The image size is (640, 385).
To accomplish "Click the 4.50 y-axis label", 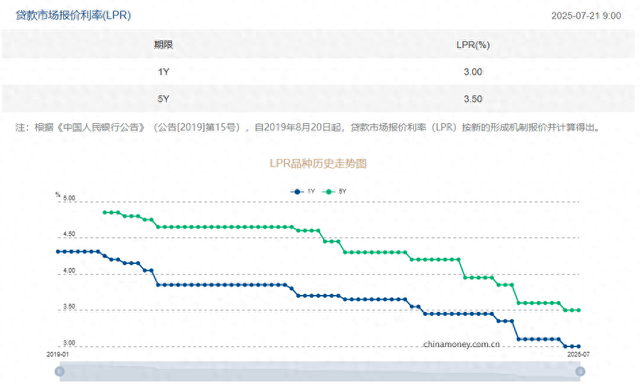I will point(69,234).
